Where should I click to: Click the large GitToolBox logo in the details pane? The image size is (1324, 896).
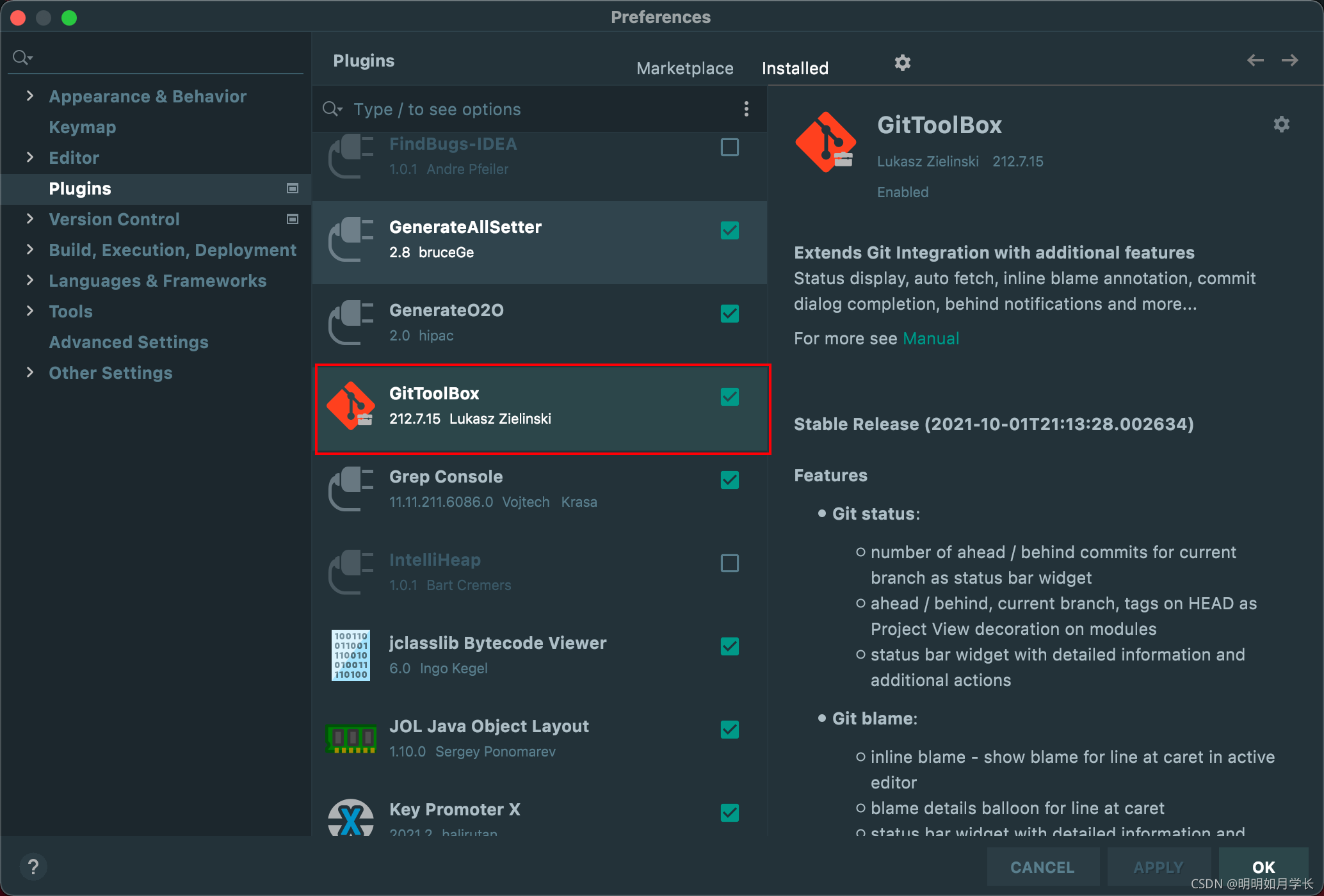[x=826, y=141]
